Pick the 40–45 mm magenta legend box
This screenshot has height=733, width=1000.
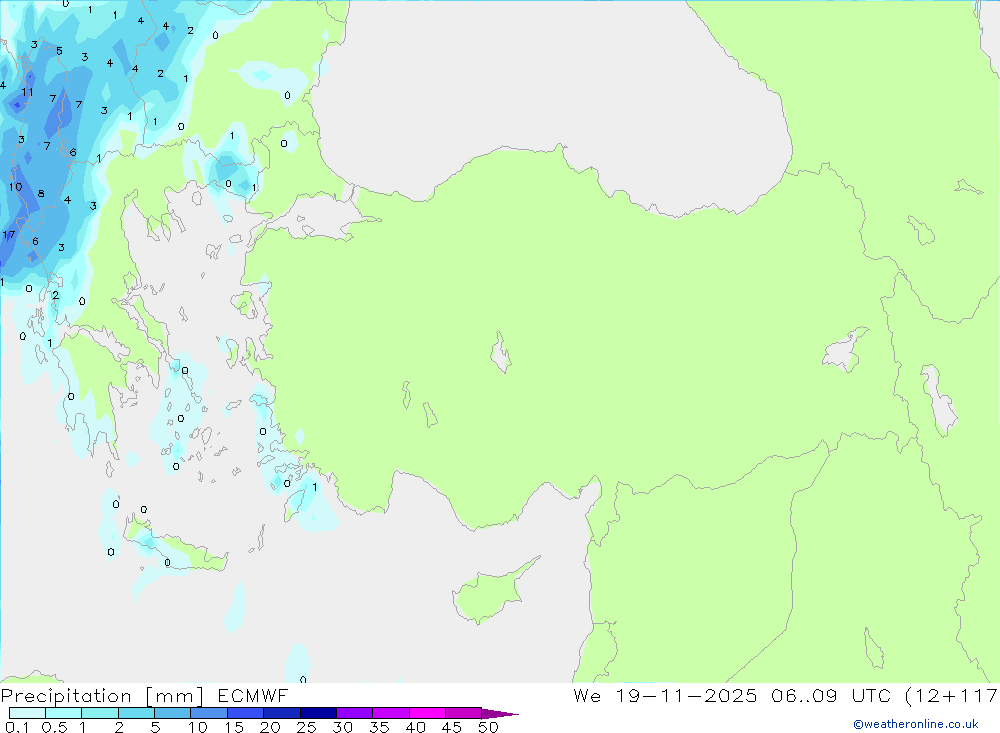427,713
